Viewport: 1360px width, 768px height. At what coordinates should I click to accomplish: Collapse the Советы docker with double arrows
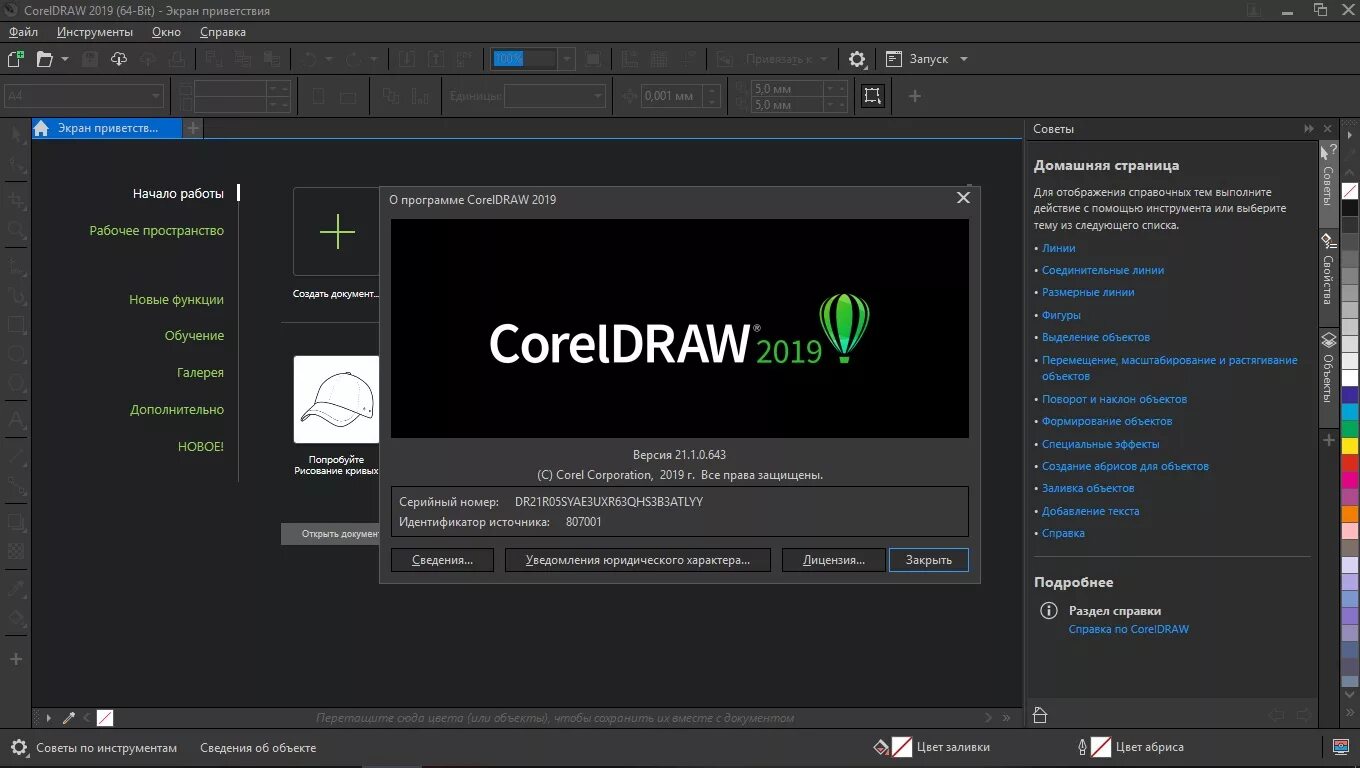click(x=1309, y=129)
